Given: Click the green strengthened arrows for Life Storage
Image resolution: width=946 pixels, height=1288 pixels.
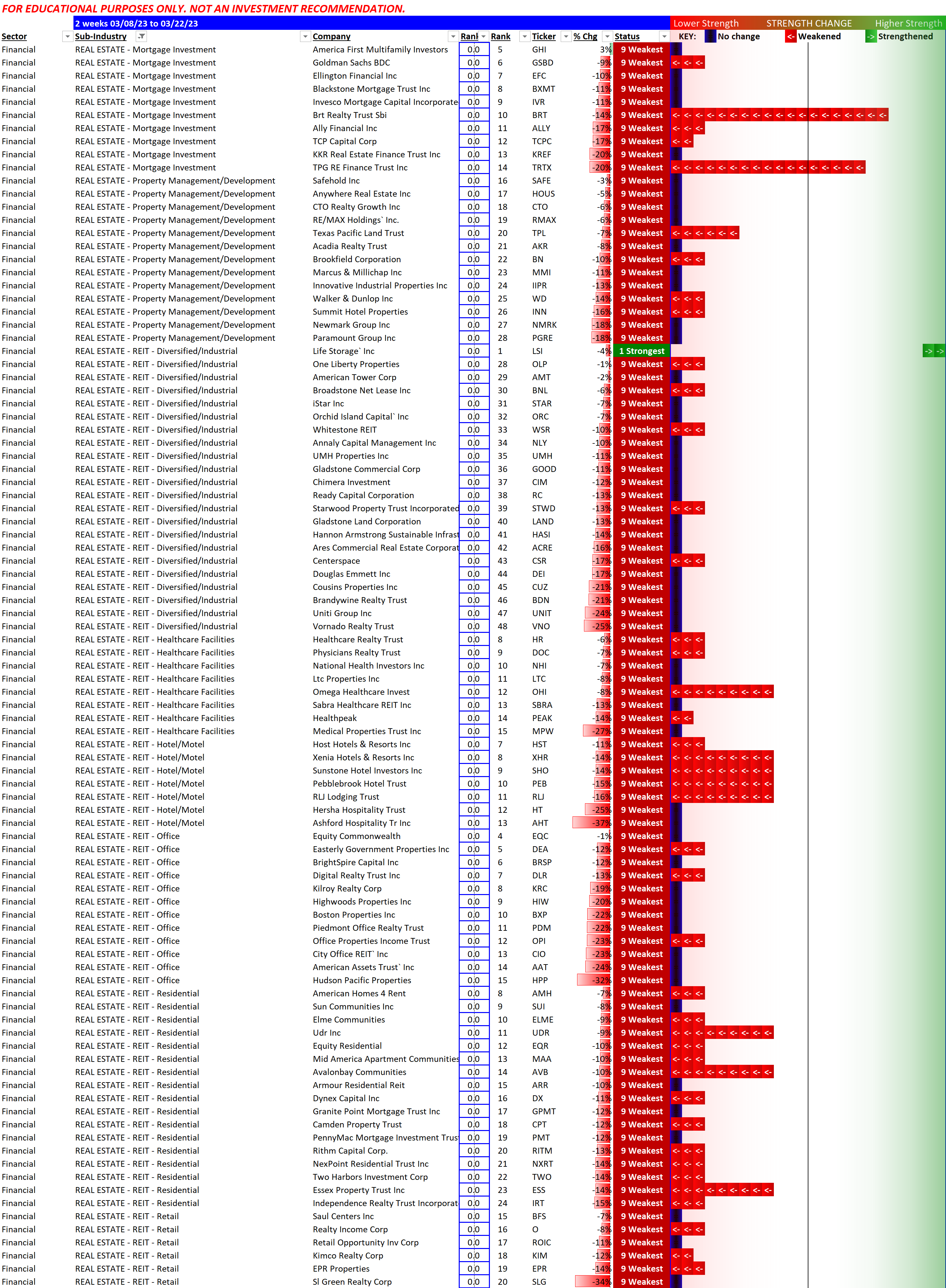Looking at the screenshot, I should [934, 351].
